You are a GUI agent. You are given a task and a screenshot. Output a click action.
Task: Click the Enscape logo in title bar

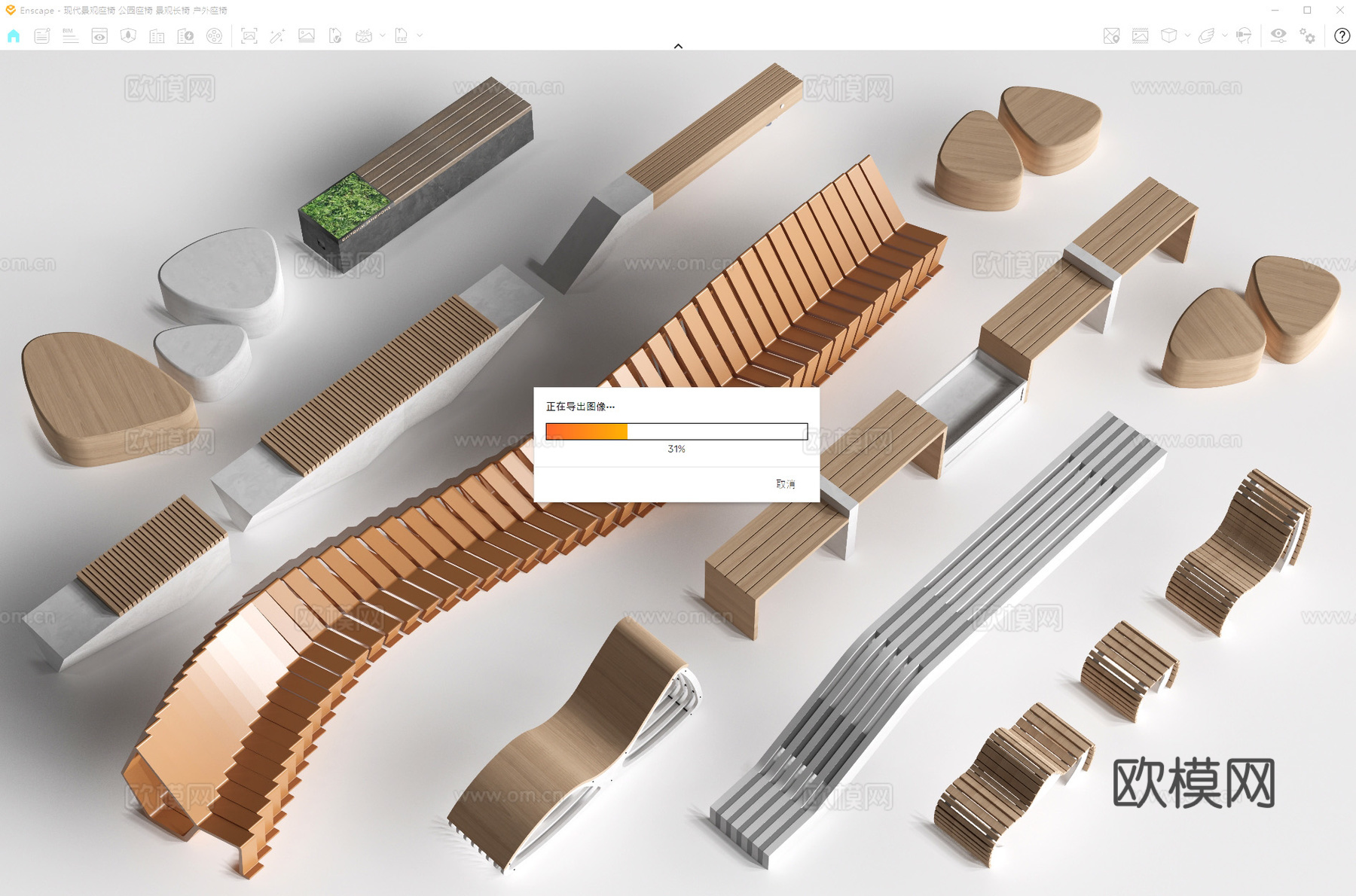pos(11,10)
